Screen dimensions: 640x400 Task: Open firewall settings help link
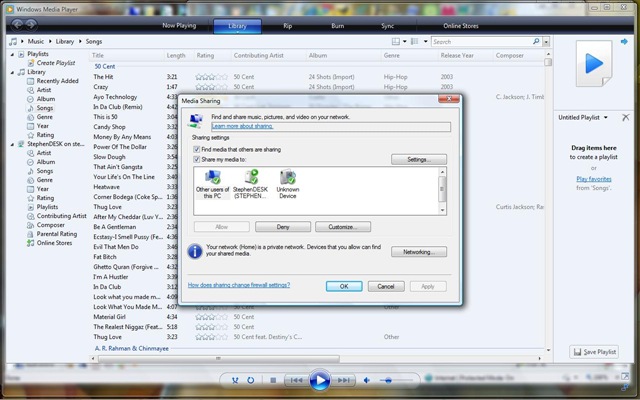point(239,285)
